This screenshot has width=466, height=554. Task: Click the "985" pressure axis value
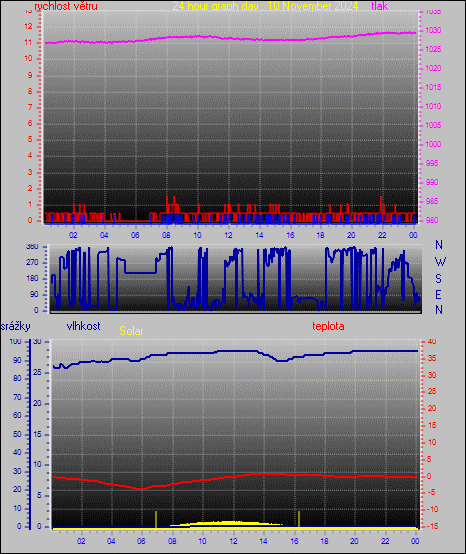pos(432,201)
